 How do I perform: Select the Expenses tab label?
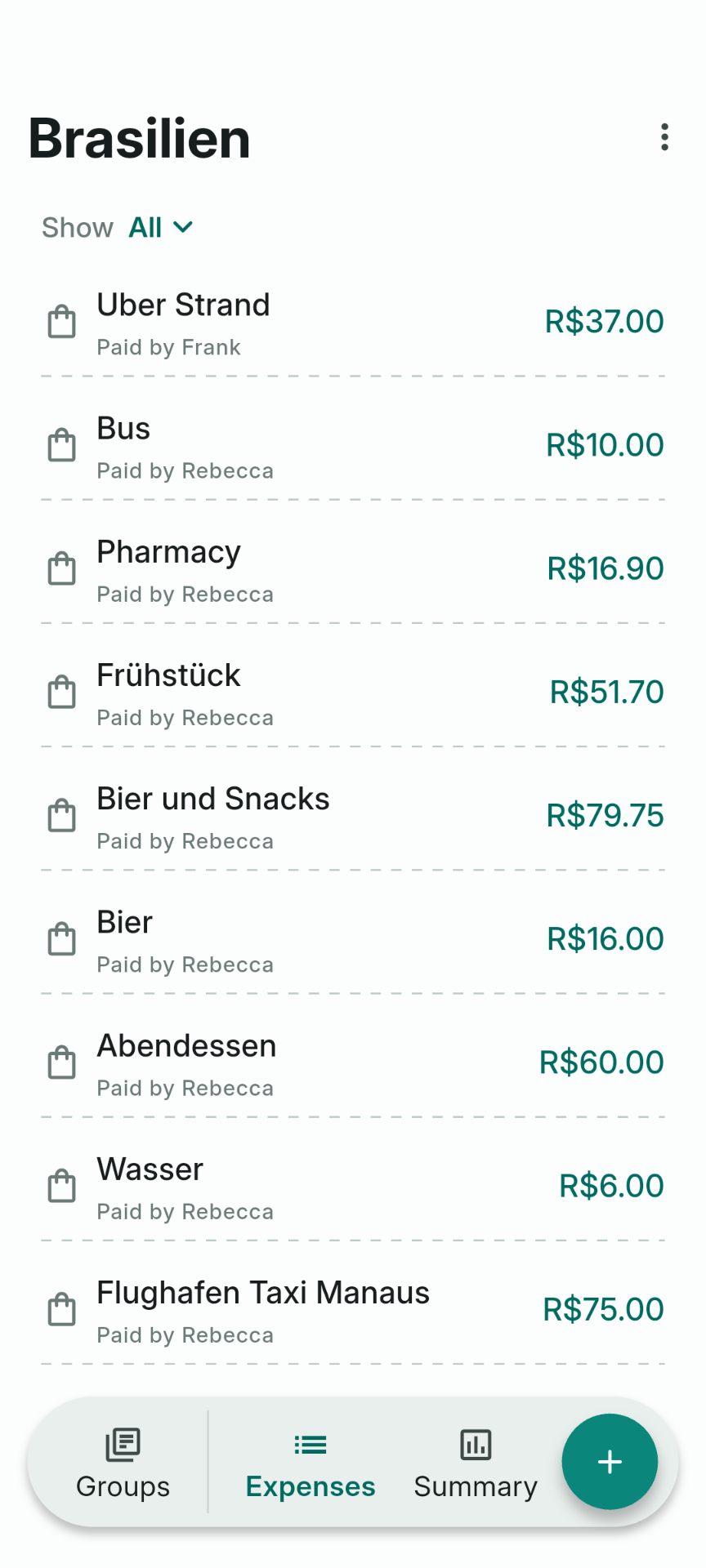311,1486
